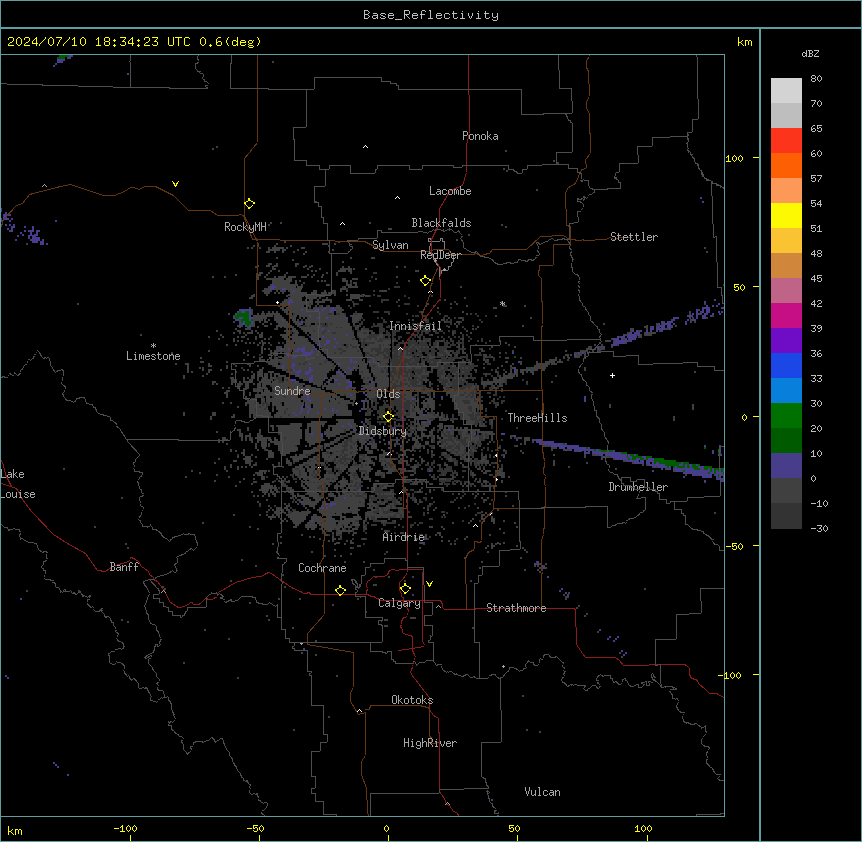Click the white asterisk east of Innisfail
The image size is (862, 842).
(502, 304)
